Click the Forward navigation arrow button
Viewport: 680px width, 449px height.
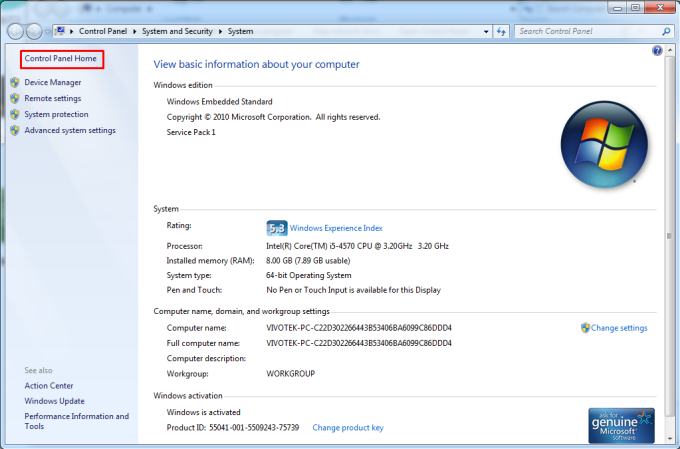click(35, 31)
